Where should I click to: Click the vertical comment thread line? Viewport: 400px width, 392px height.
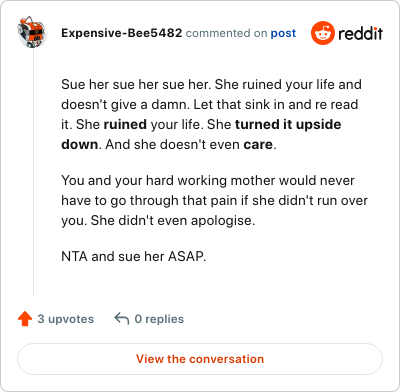pos(33,172)
